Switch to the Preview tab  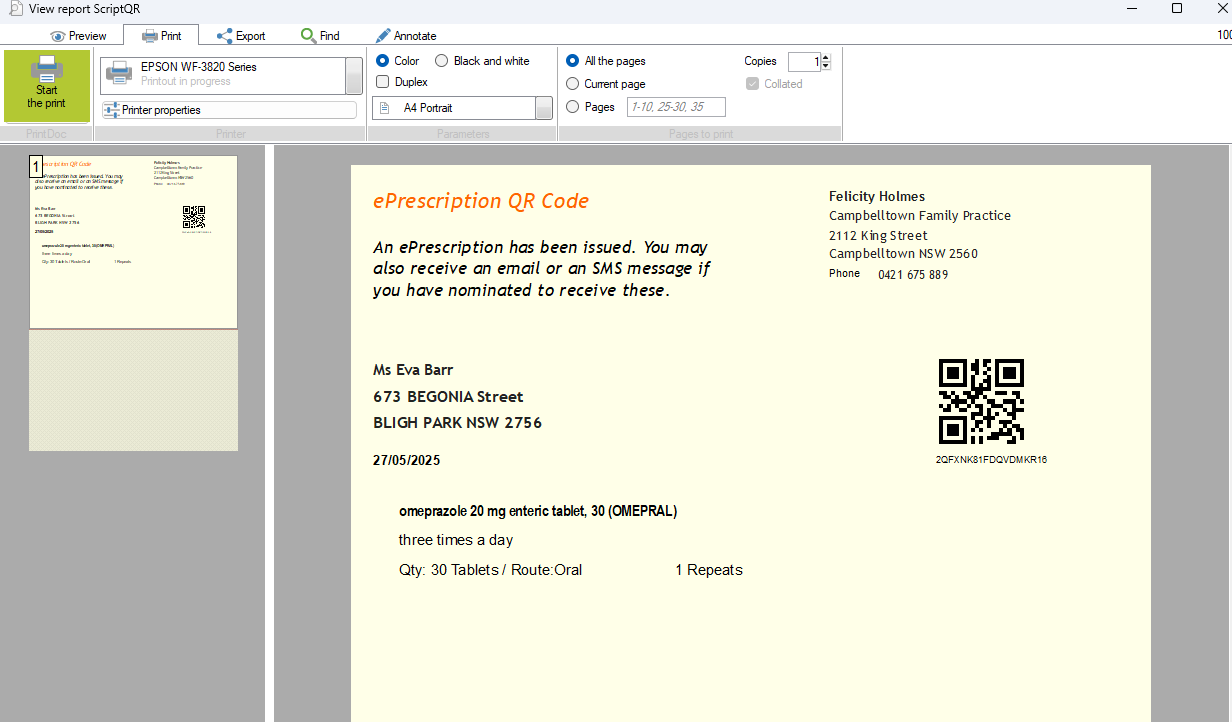[x=78, y=35]
